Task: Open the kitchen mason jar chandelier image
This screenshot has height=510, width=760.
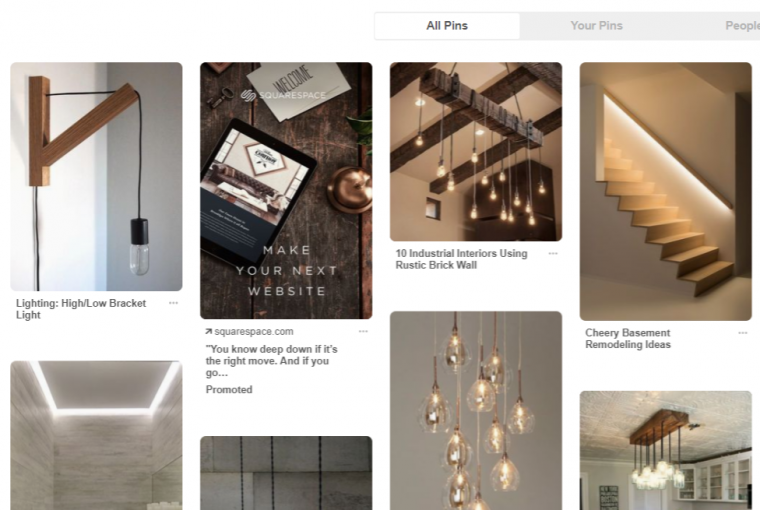Action: tap(665, 450)
